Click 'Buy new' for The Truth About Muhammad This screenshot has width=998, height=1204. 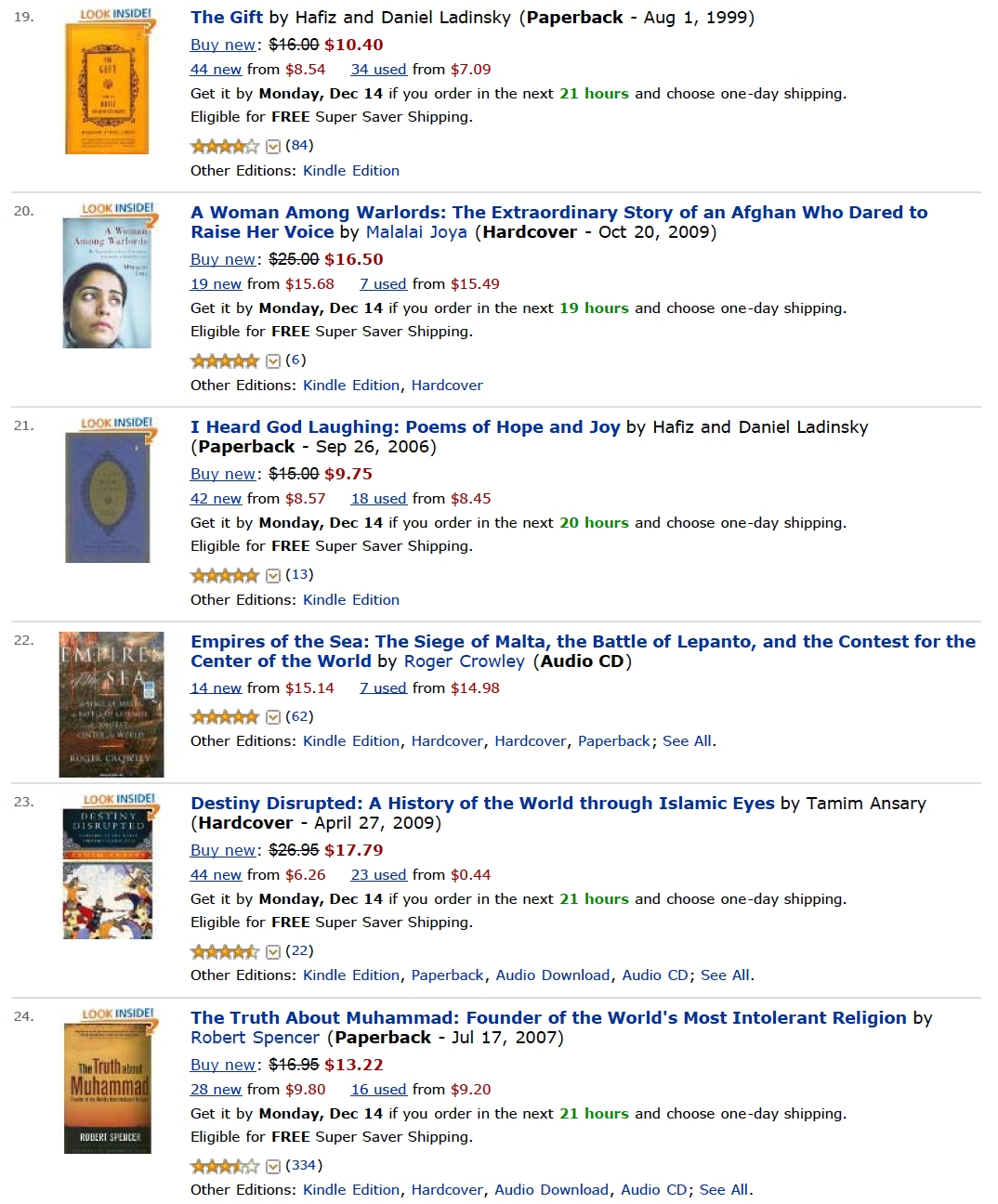[222, 1065]
